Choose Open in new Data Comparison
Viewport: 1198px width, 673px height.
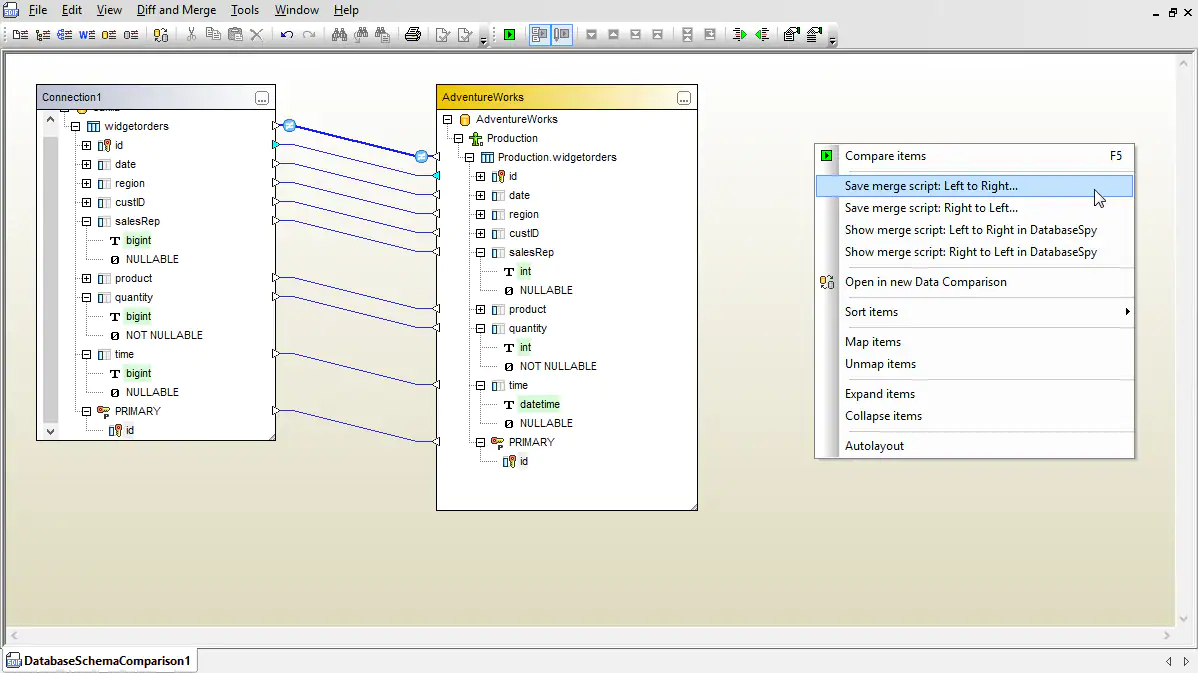pyautogui.click(x=925, y=282)
